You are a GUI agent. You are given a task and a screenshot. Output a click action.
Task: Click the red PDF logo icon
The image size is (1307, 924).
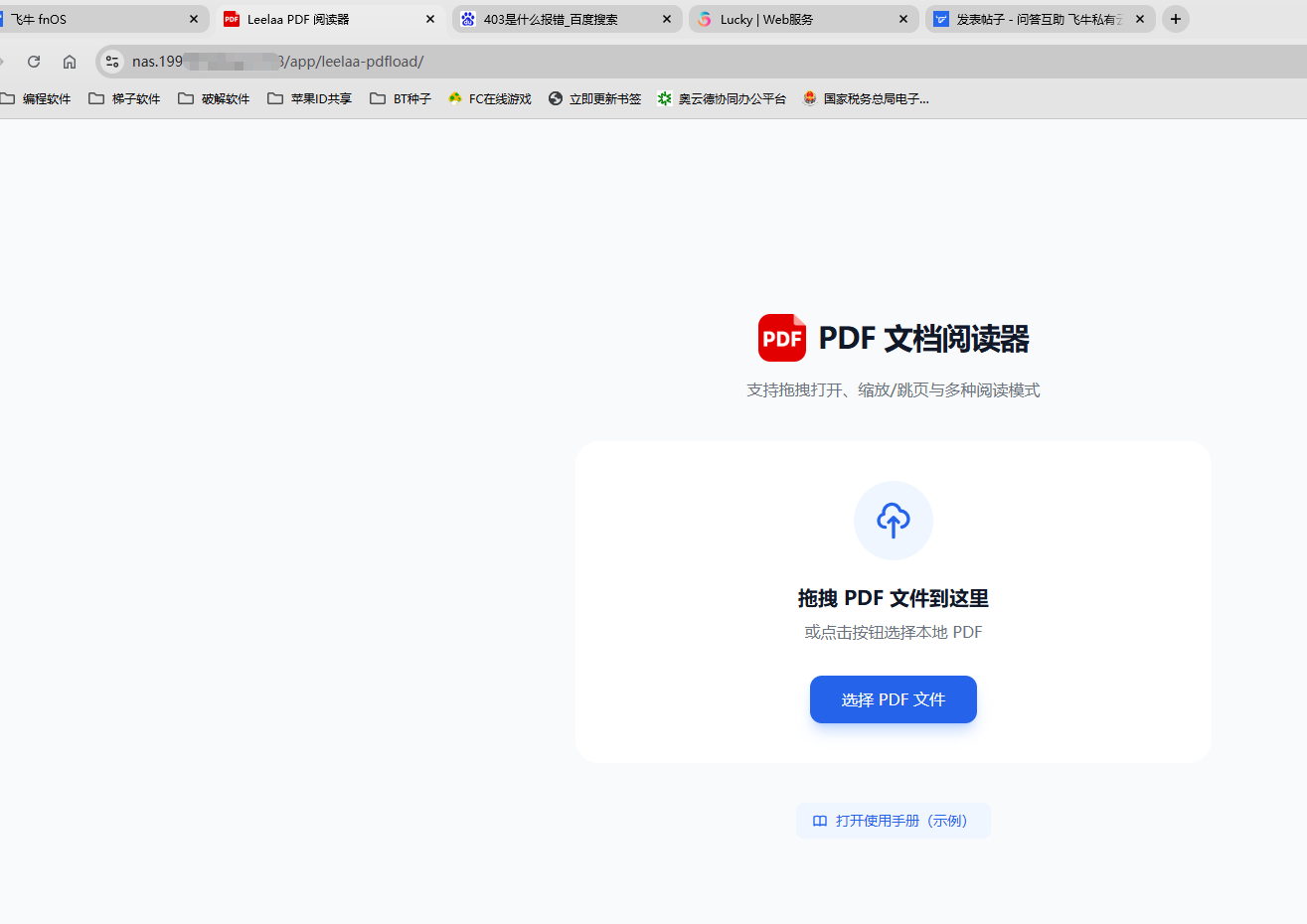pyautogui.click(x=782, y=338)
